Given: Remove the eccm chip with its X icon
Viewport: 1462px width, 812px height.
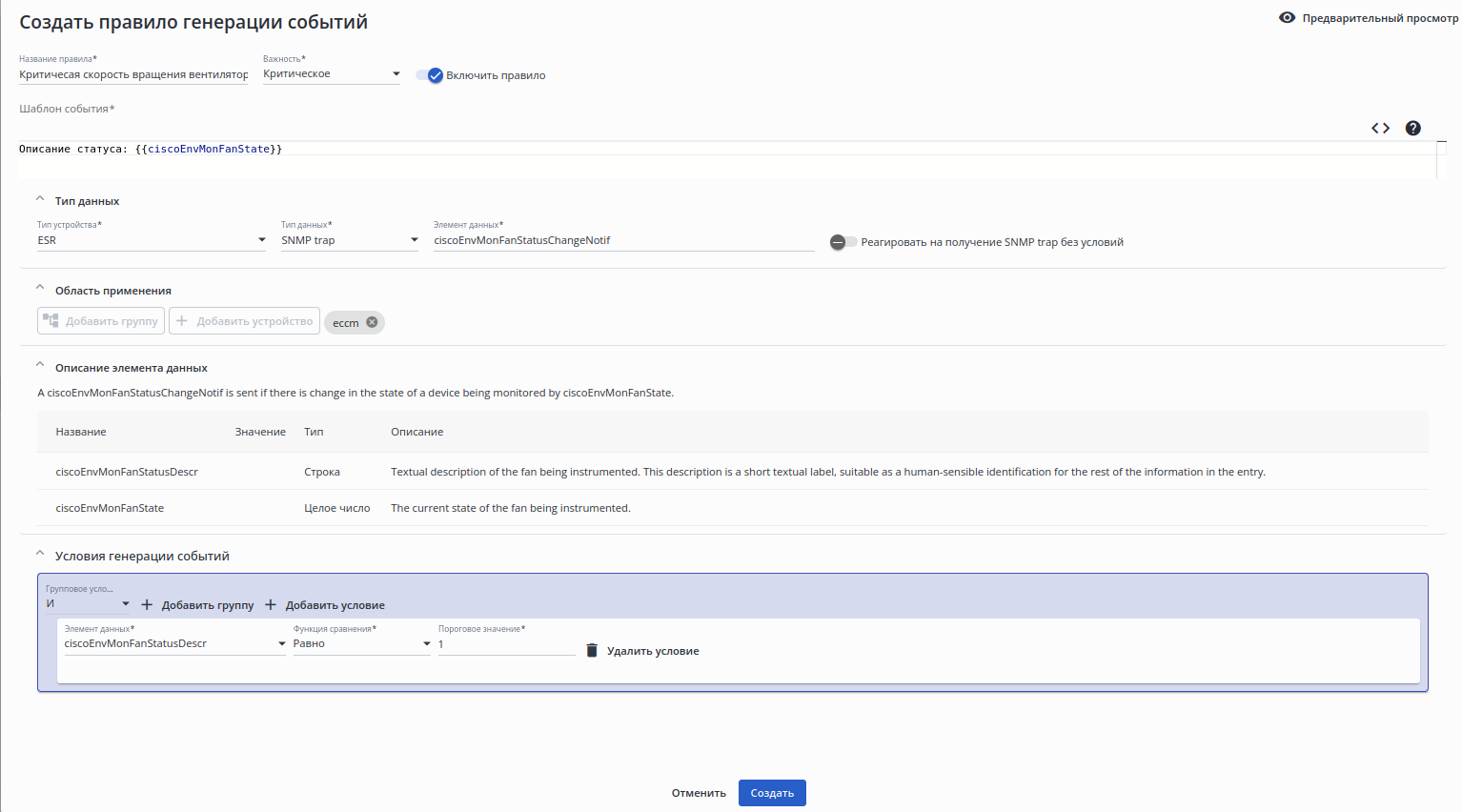Looking at the screenshot, I should pos(373,322).
